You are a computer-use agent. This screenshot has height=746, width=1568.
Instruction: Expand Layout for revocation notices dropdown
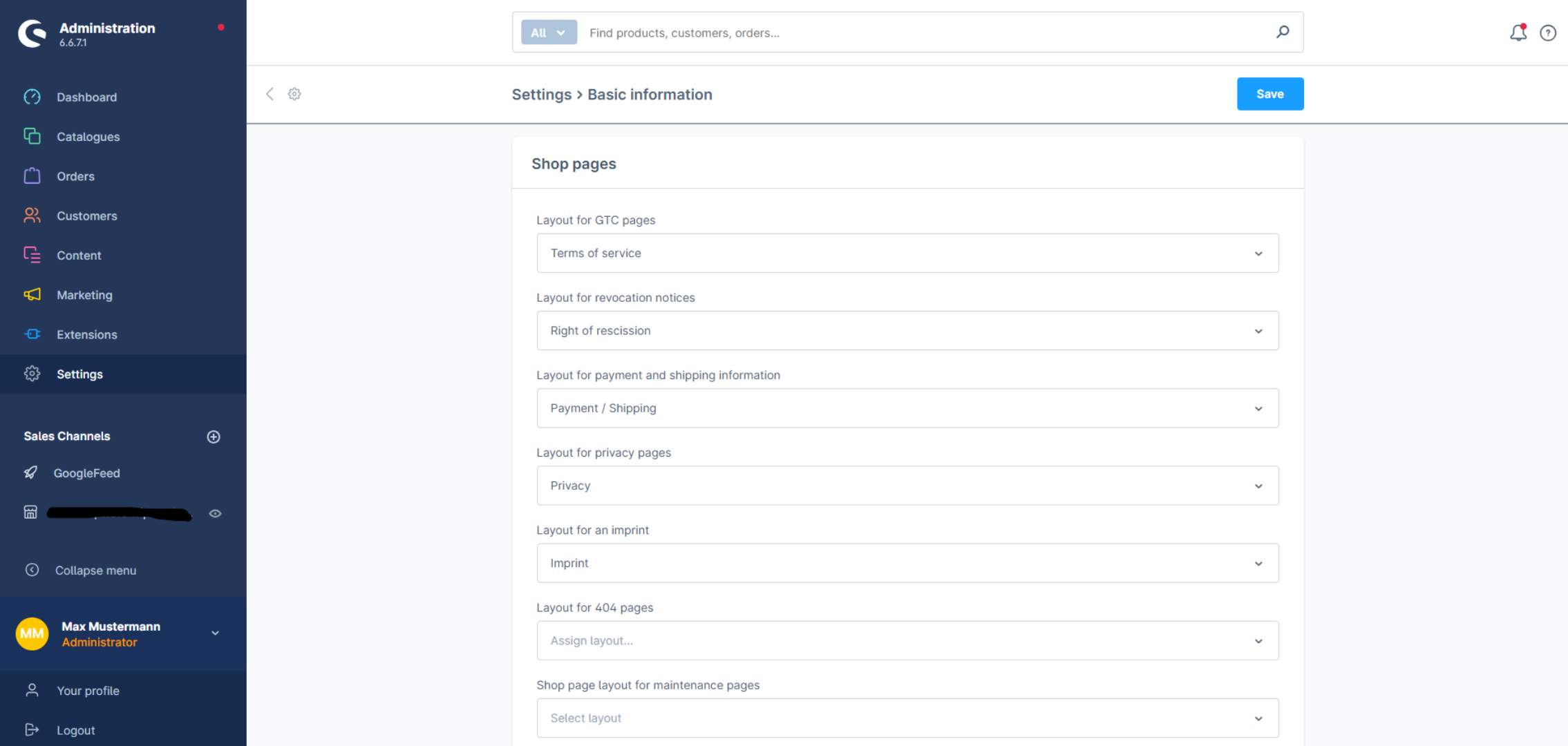click(x=1258, y=330)
